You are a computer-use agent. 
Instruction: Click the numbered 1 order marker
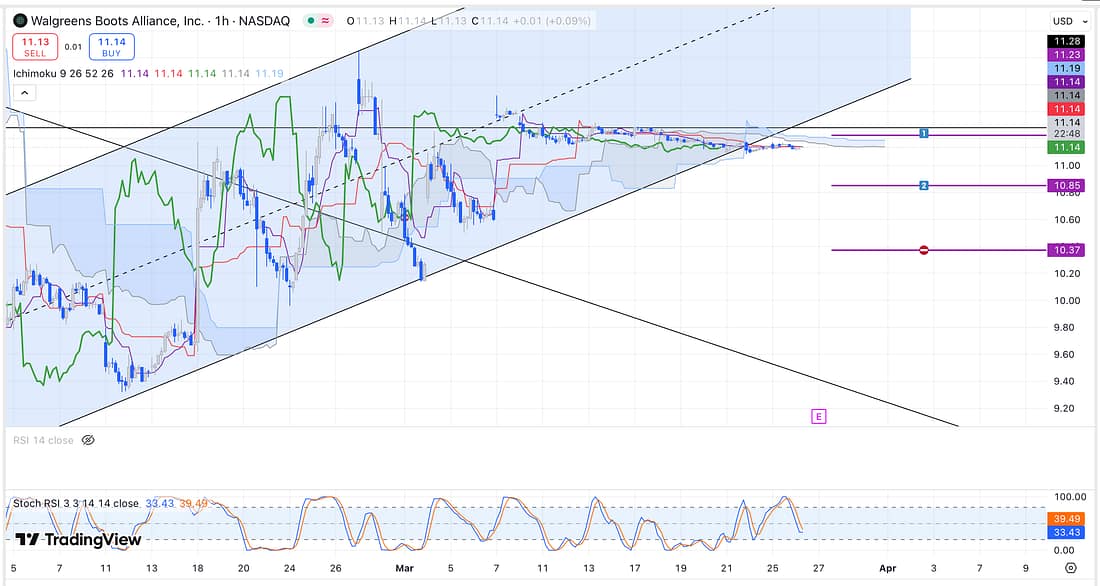[924, 133]
